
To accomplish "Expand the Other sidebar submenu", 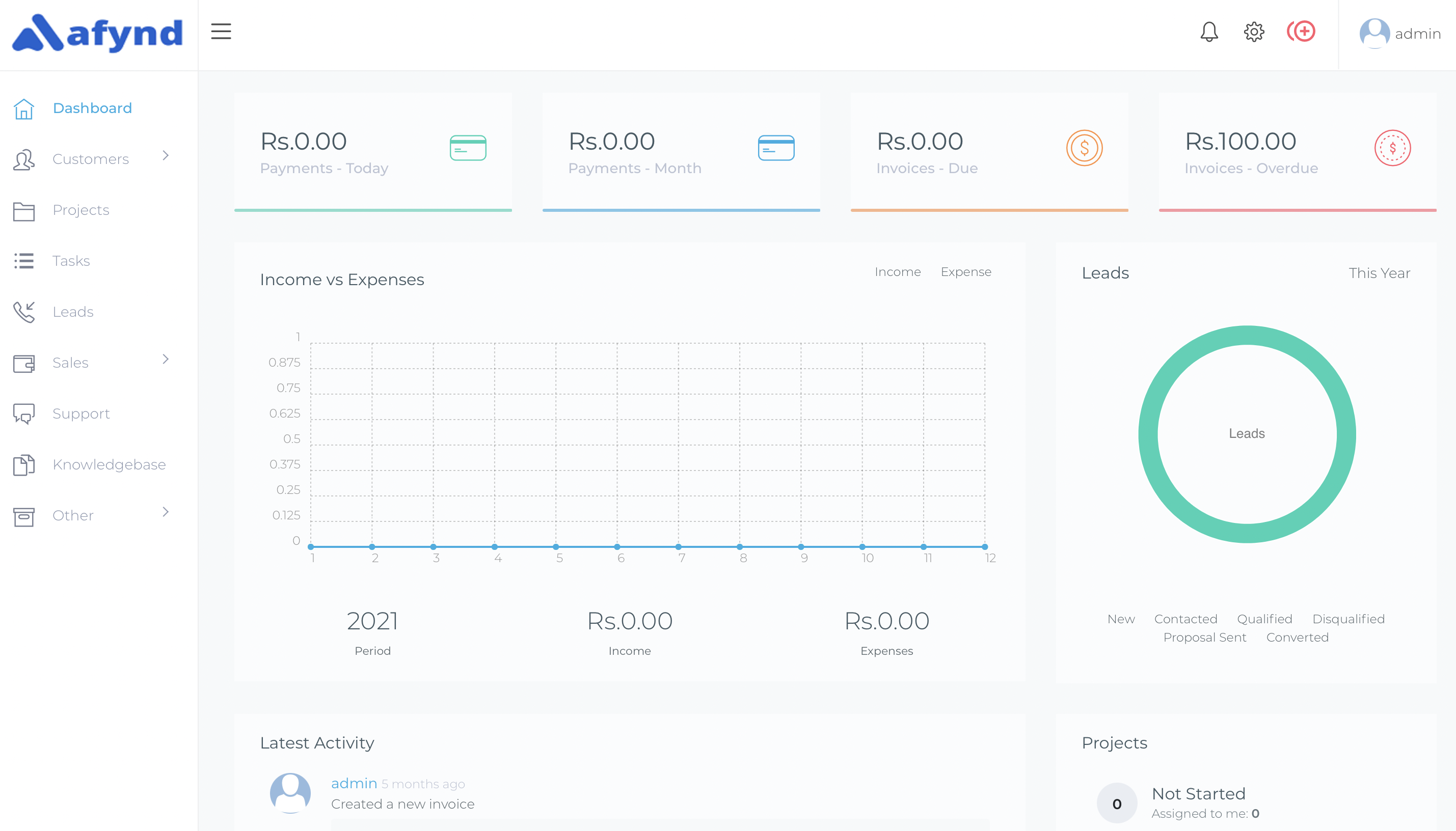I will pyautogui.click(x=165, y=512).
